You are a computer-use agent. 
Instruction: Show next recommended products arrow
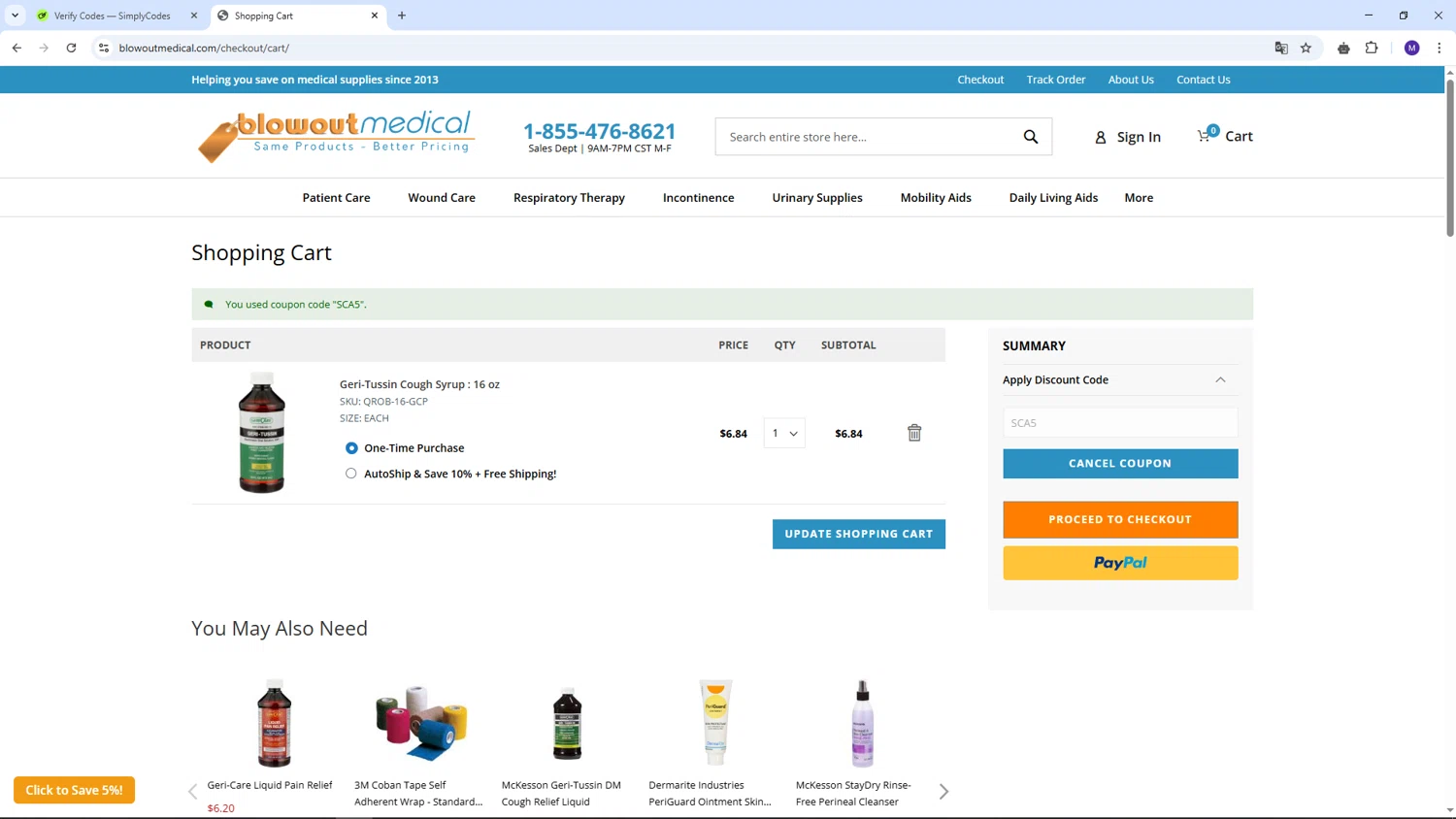[x=943, y=792]
